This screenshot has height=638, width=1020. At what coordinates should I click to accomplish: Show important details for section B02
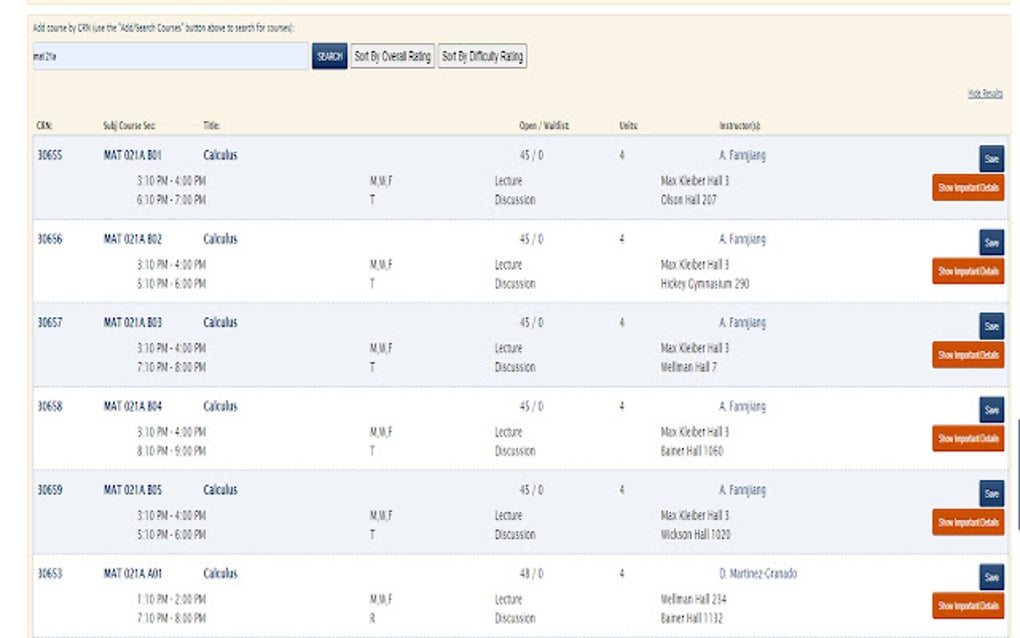coord(968,271)
